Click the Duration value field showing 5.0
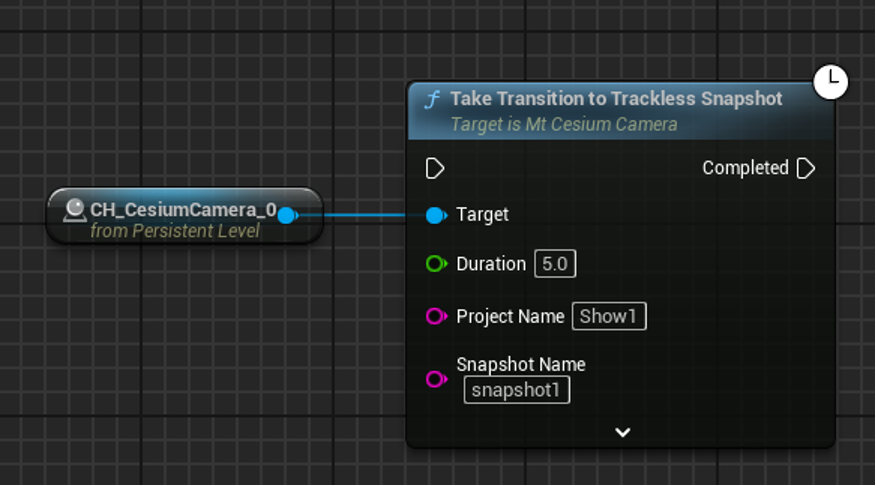Screen dimensions: 876x486 pyautogui.click(x=555, y=264)
